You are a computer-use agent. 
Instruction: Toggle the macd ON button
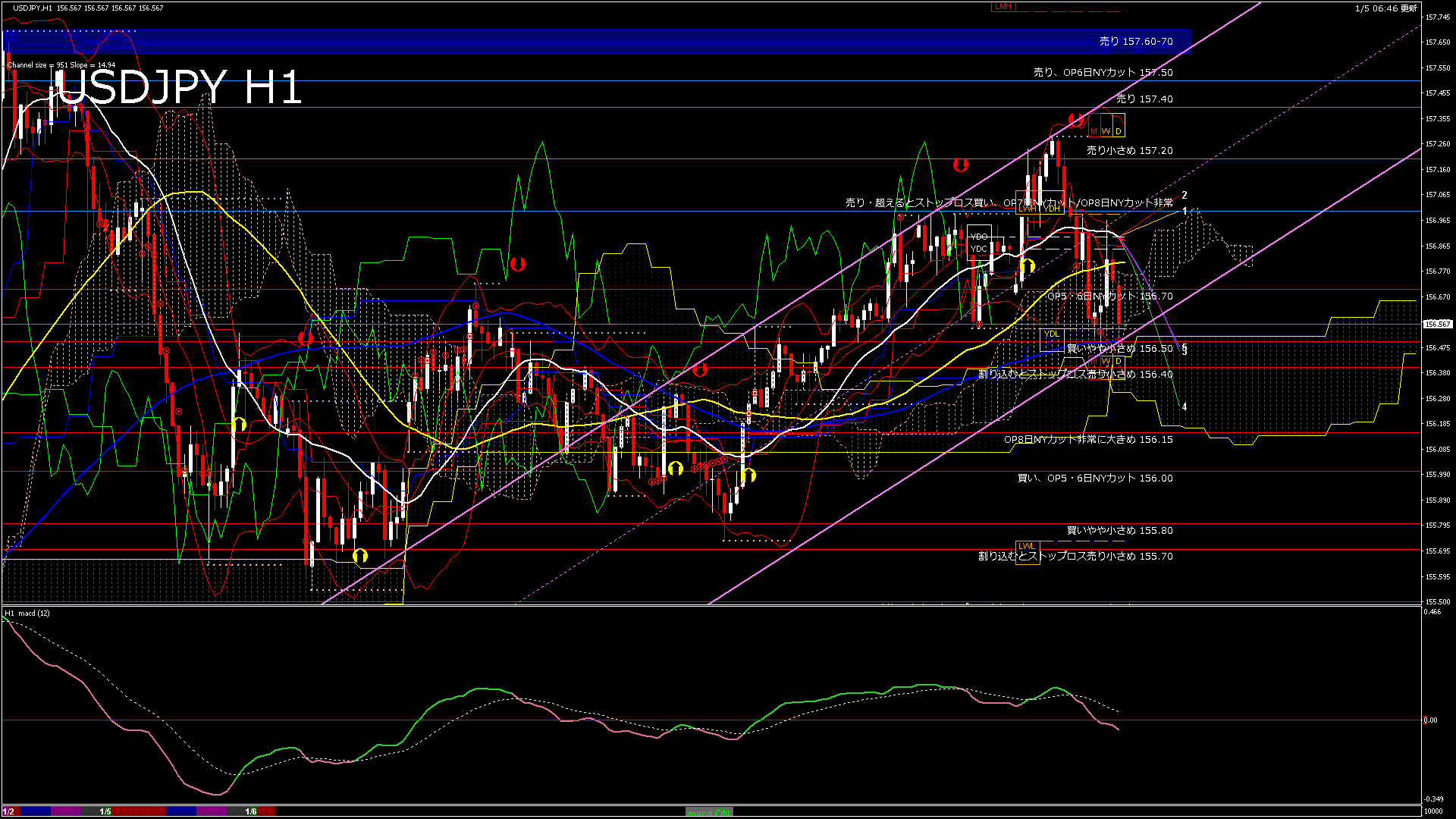tap(709, 812)
